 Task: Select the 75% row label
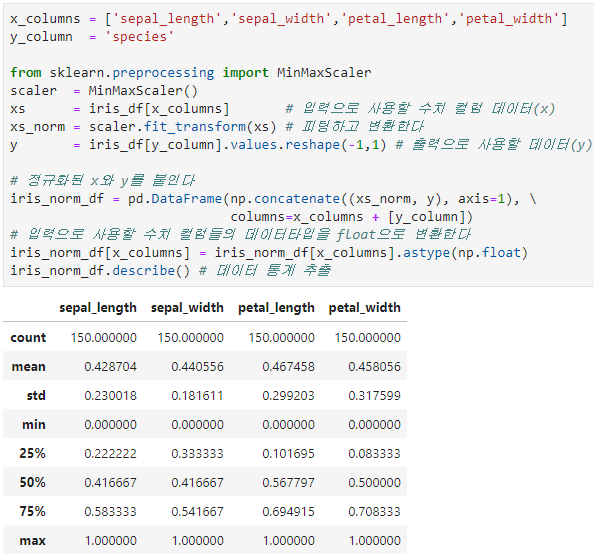click(x=32, y=512)
